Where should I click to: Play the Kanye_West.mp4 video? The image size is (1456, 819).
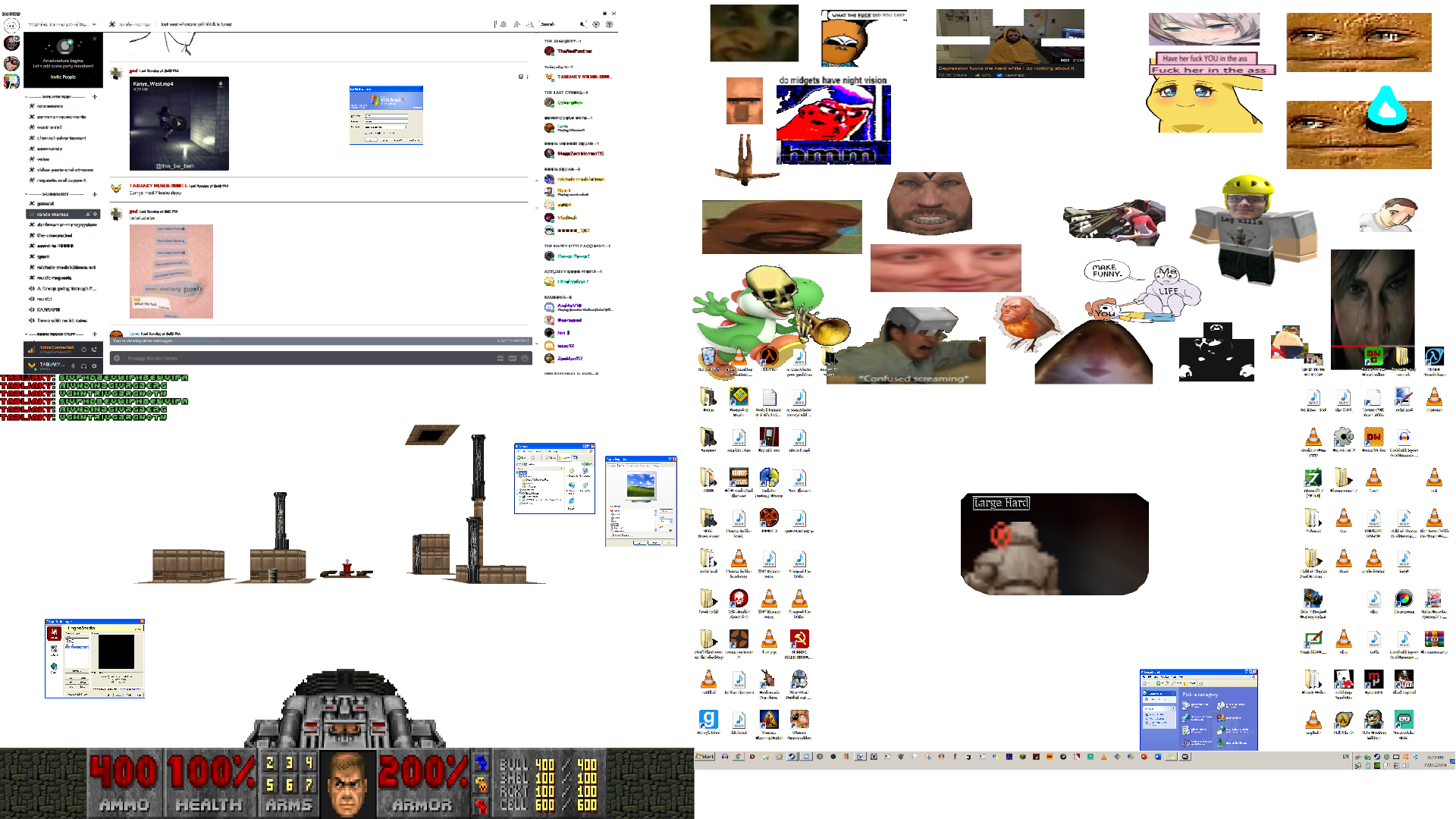(179, 123)
